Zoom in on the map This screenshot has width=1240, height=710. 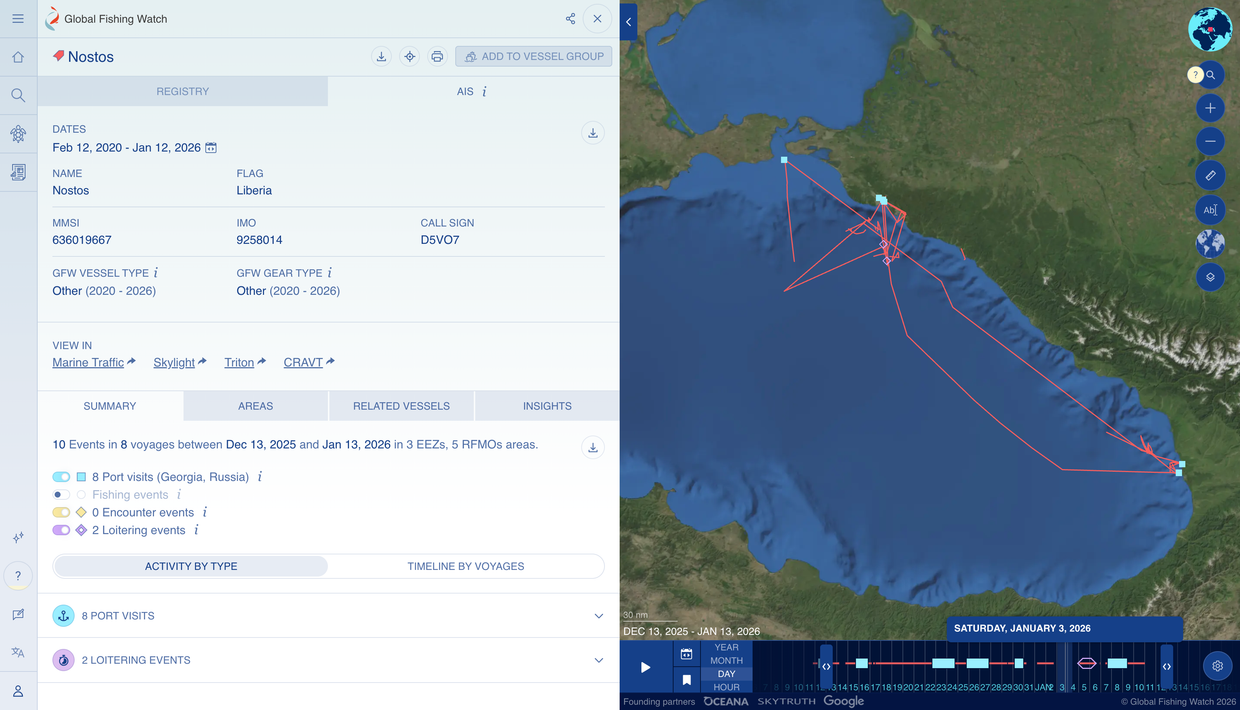(1210, 108)
